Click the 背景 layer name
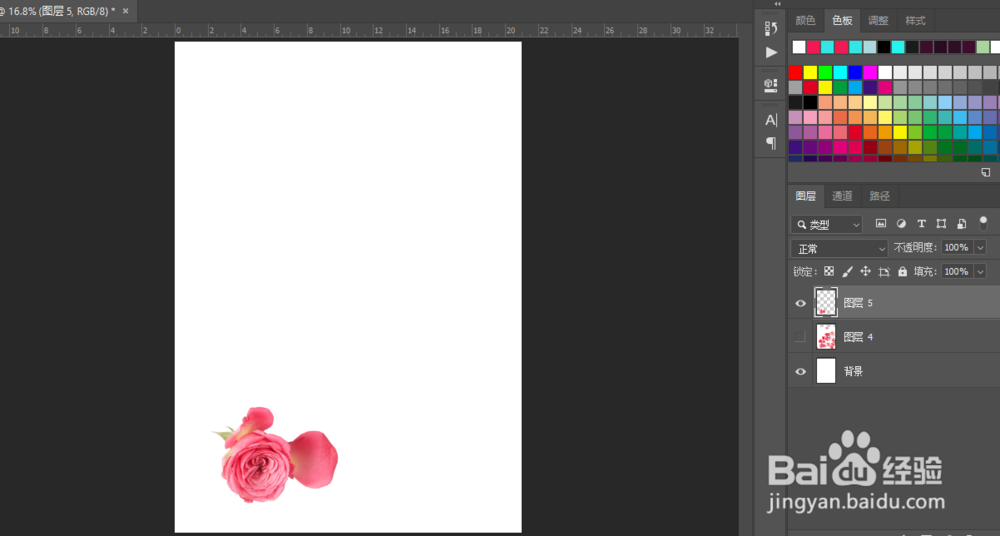This screenshot has height=536, width=1000. (853, 371)
